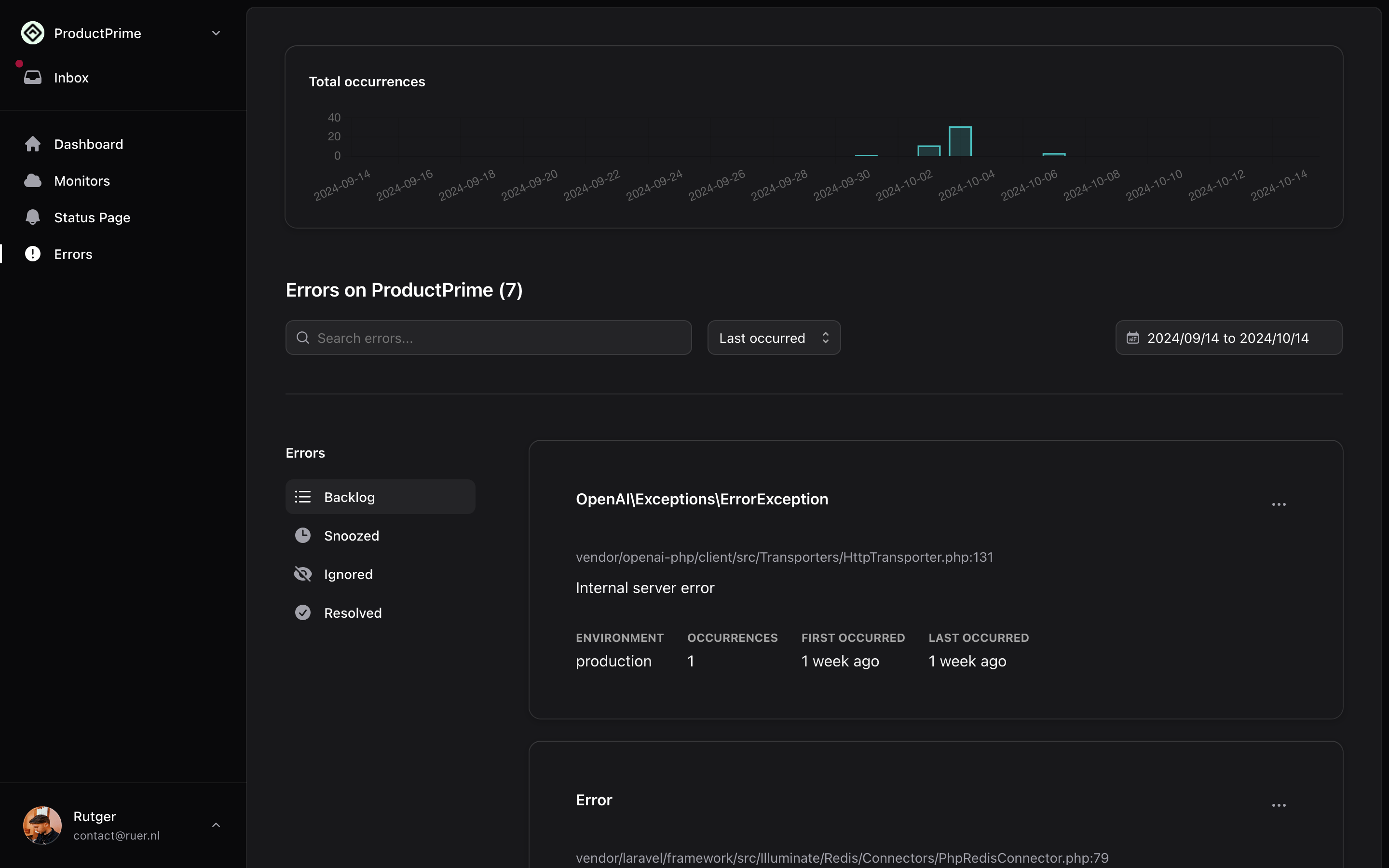Open Status Page via the bell icon
Image resolution: width=1389 pixels, height=868 pixels.
[x=33, y=217]
